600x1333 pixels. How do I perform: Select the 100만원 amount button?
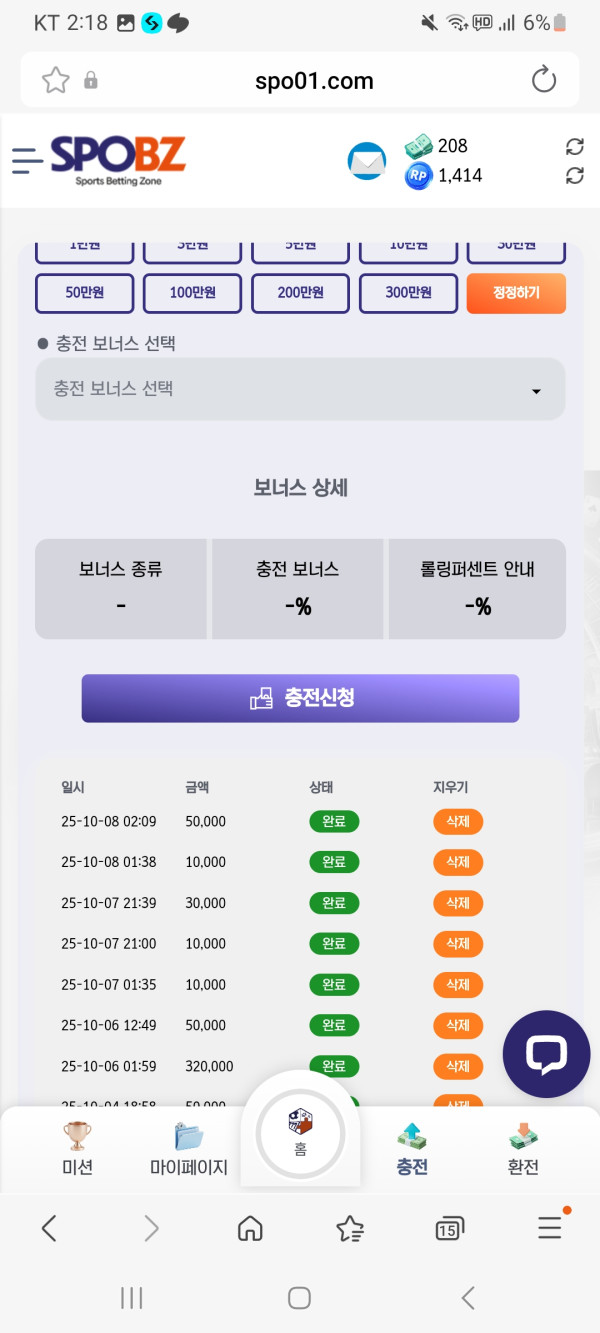[192, 293]
